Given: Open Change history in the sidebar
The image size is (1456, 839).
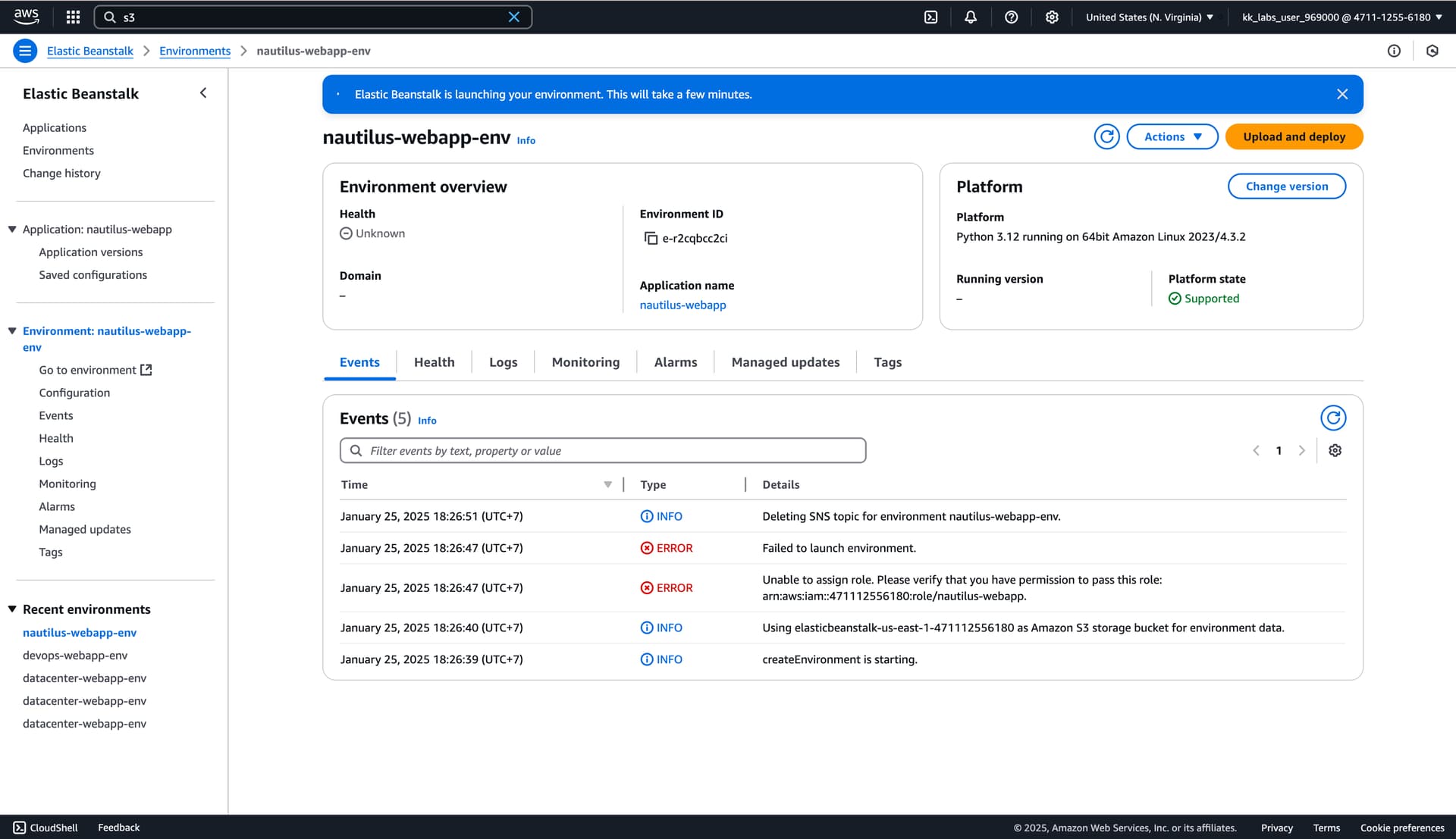Looking at the screenshot, I should [61, 173].
